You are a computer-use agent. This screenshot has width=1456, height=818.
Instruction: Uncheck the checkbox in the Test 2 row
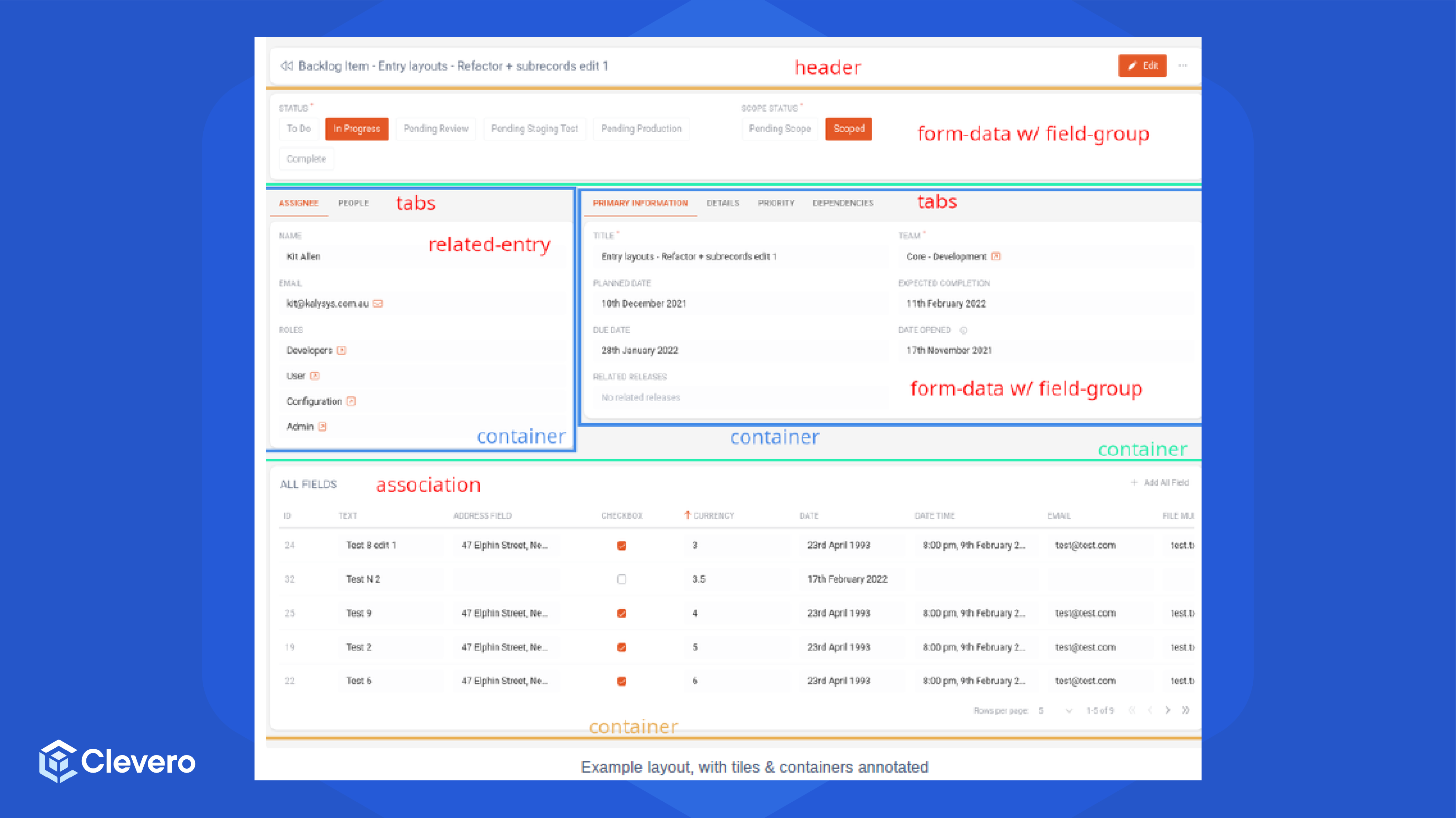click(x=622, y=647)
